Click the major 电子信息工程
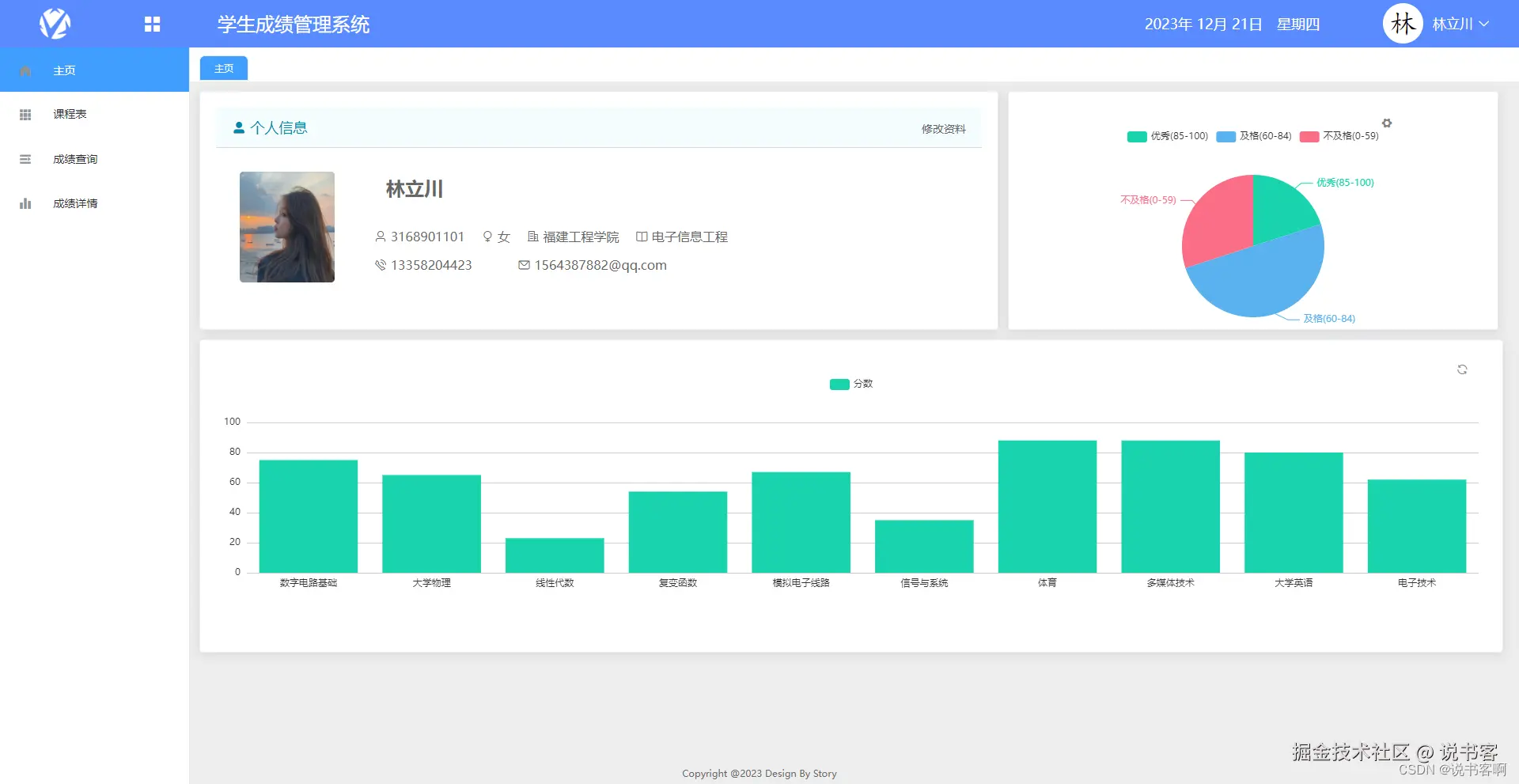 pyautogui.click(x=689, y=237)
